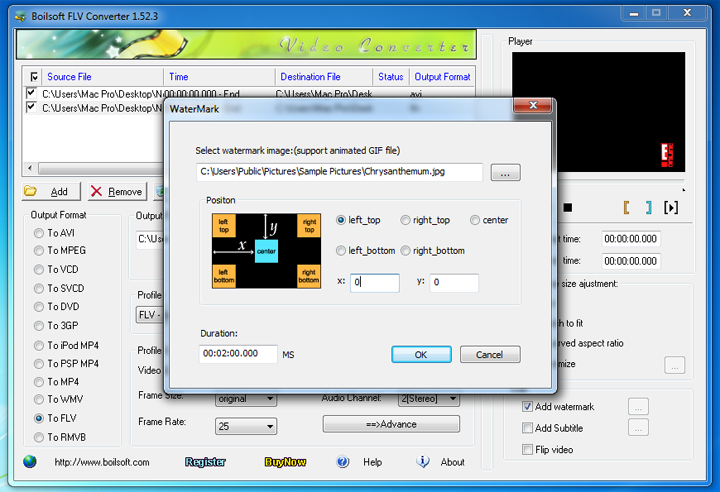The height and width of the screenshot is (492, 720).
Task: Enable the Flip video checkbox
Action: point(527,449)
